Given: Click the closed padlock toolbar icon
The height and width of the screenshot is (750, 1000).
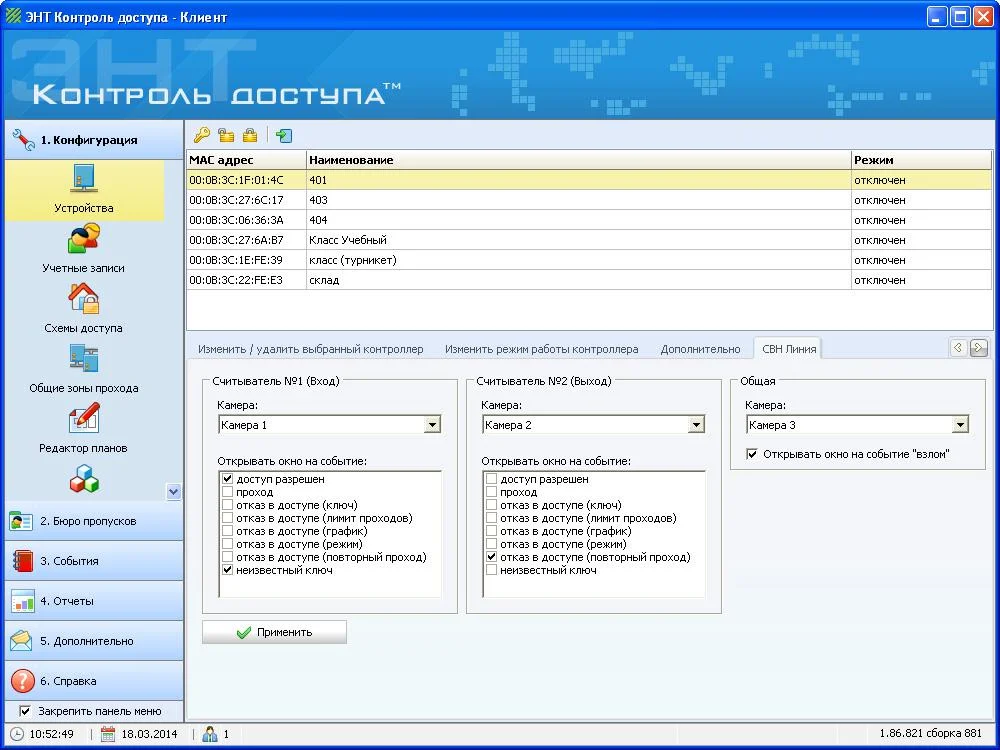Looking at the screenshot, I should click(249, 135).
